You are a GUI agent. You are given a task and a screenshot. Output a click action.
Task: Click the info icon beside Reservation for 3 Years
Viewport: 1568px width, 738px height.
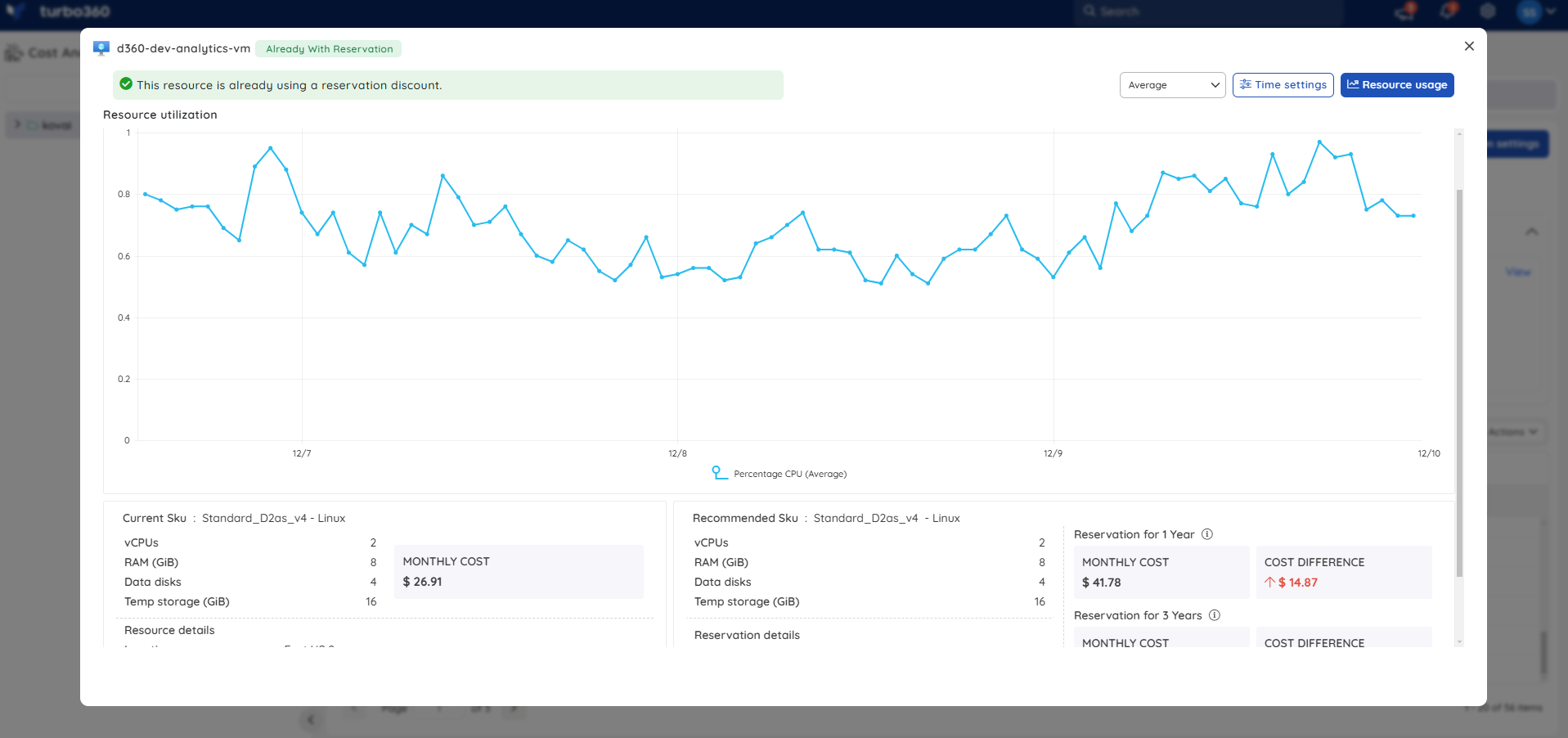tap(1215, 615)
